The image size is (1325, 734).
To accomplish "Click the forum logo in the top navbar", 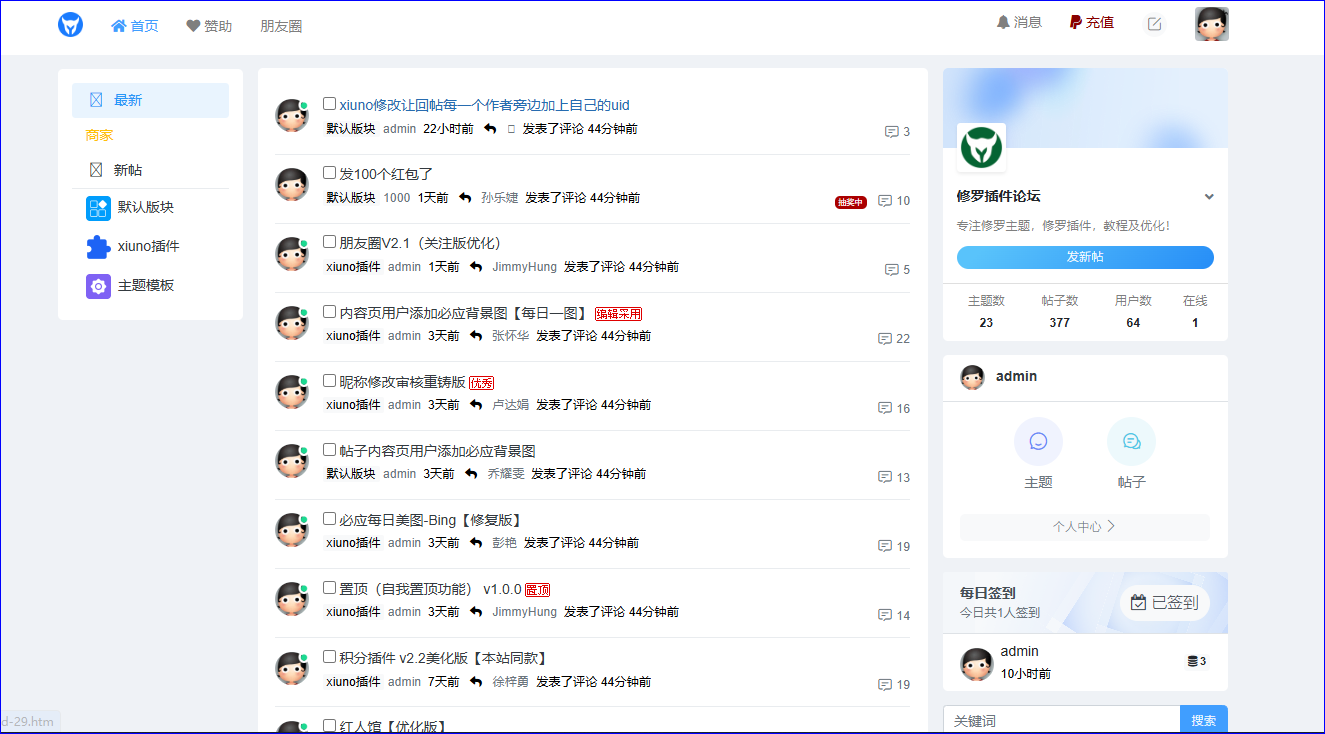I will pos(70,25).
